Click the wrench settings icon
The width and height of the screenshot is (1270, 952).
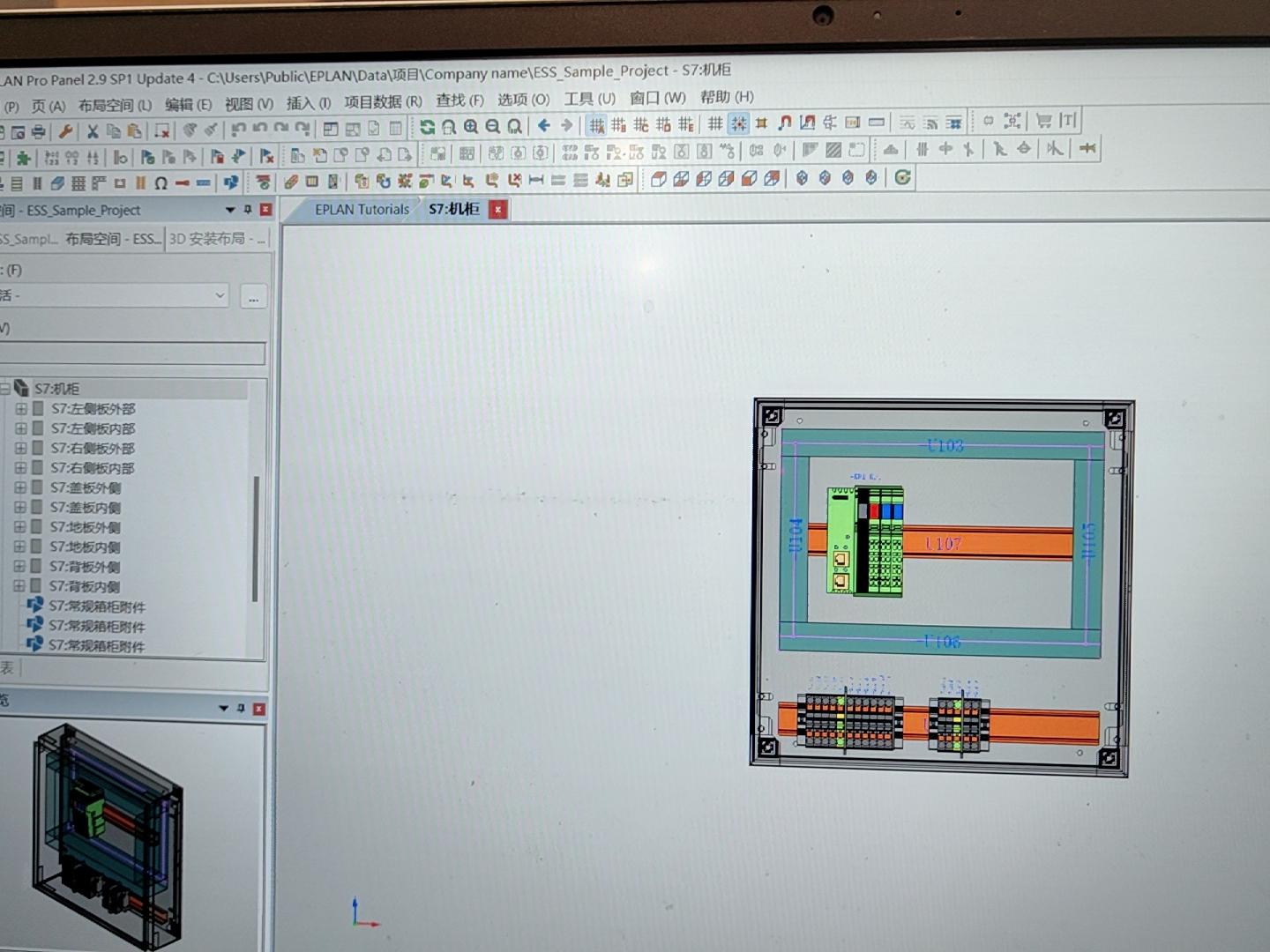point(65,132)
